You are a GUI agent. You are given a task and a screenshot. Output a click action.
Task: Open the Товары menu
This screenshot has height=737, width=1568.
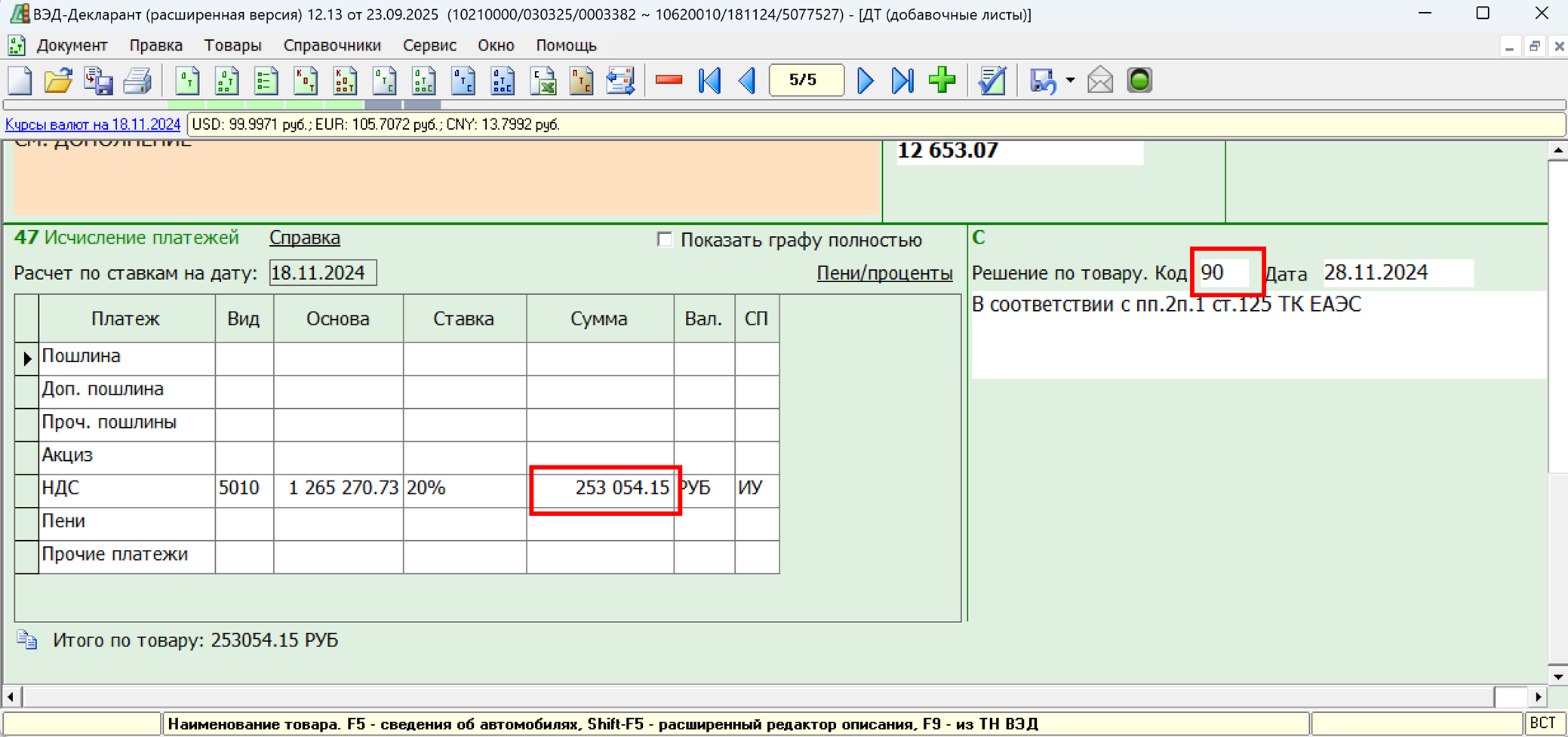(x=232, y=45)
